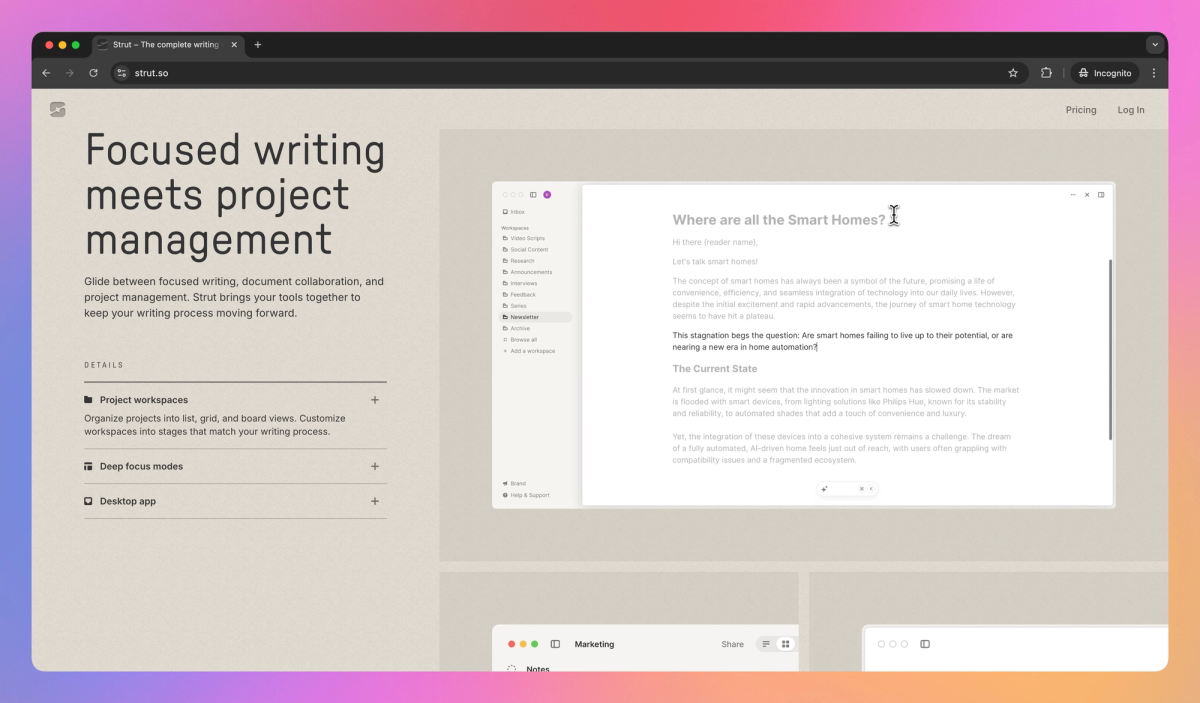This screenshot has height=703, width=1200.
Task: Select the Strut browser tab
Action: point(168,45)
